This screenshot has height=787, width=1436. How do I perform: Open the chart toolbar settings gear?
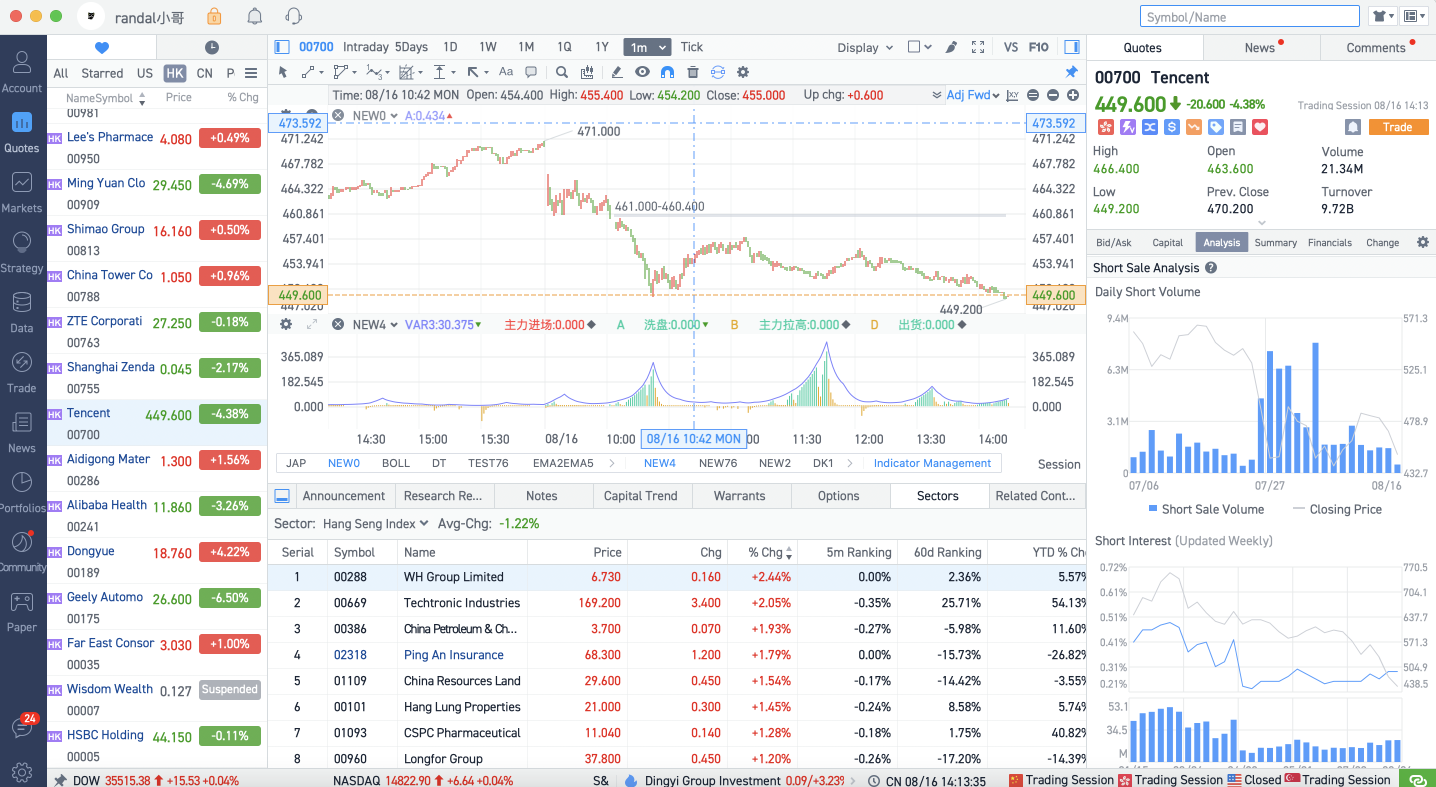pos(743,72)
